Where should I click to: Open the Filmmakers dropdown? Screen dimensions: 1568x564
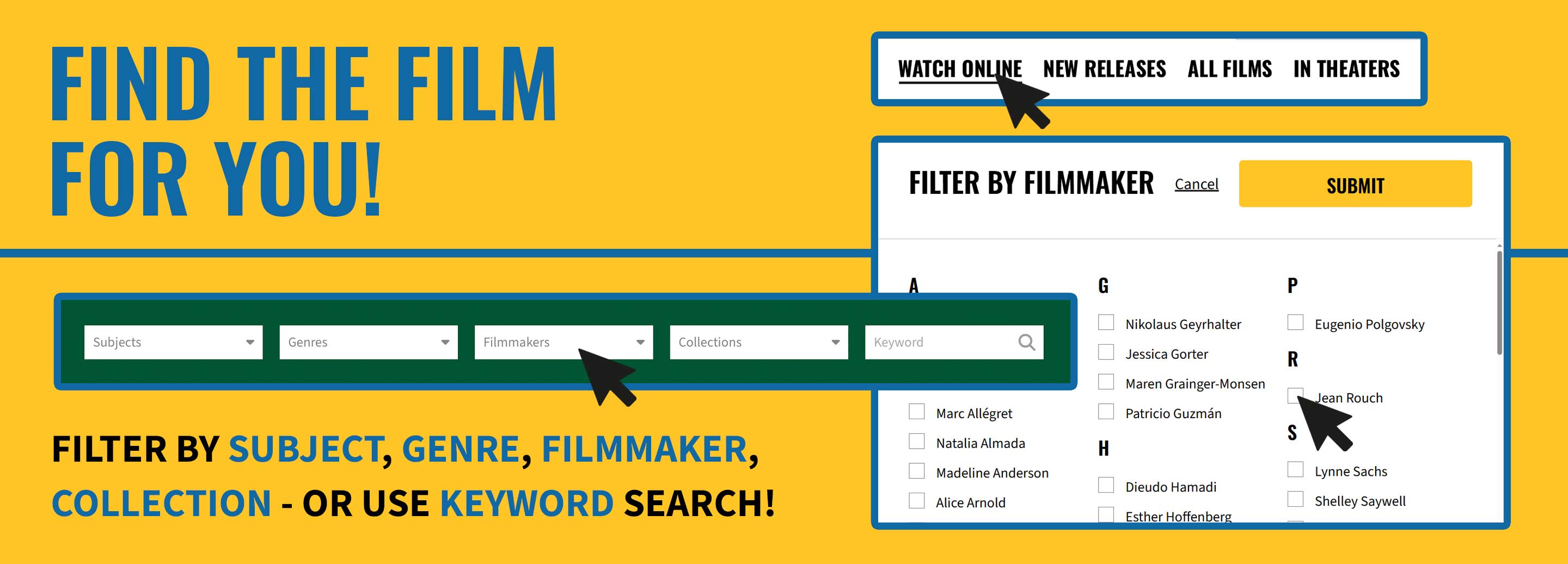[x=563, y=342]
